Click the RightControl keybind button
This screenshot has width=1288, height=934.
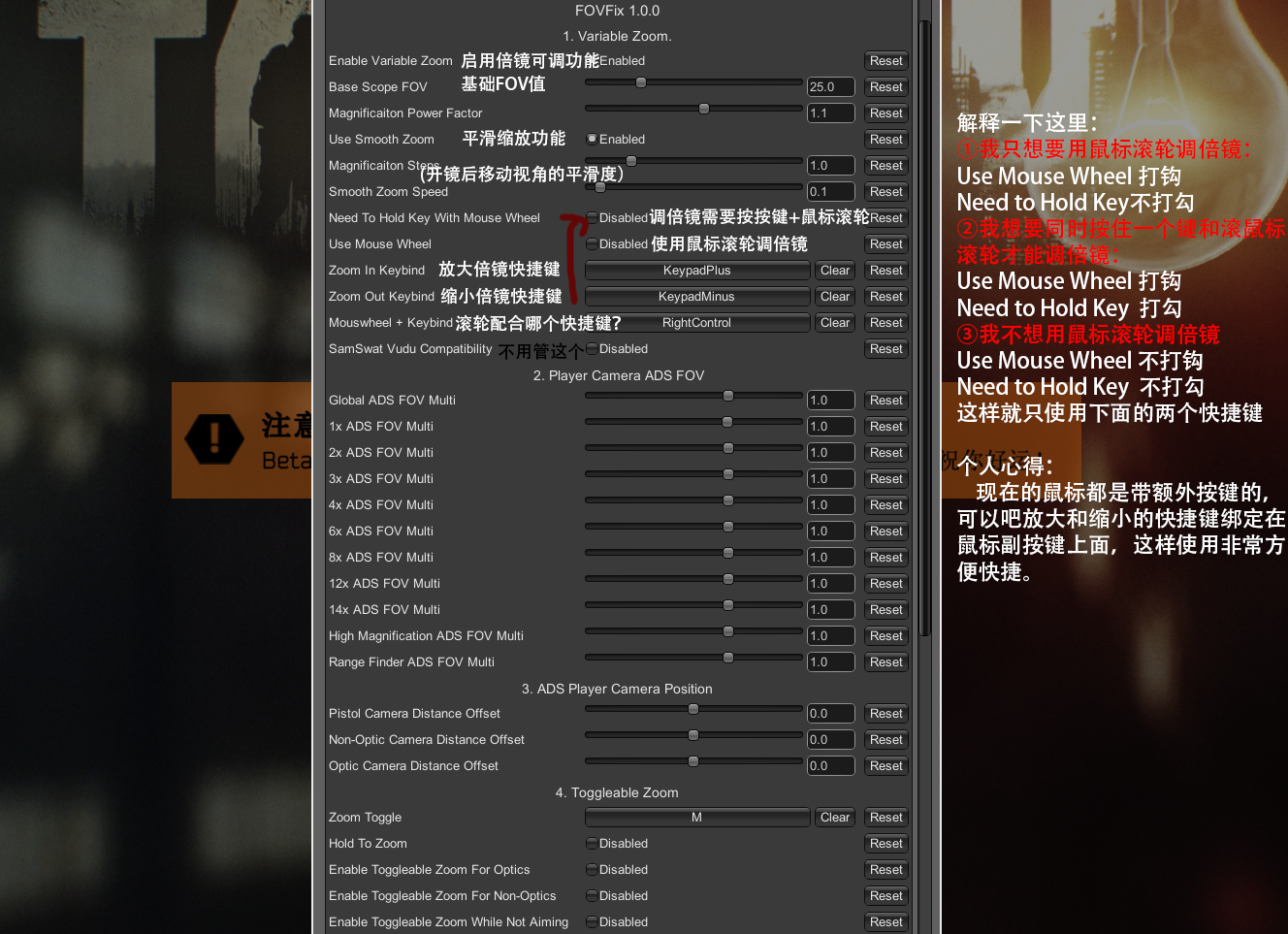pos(696,323)
